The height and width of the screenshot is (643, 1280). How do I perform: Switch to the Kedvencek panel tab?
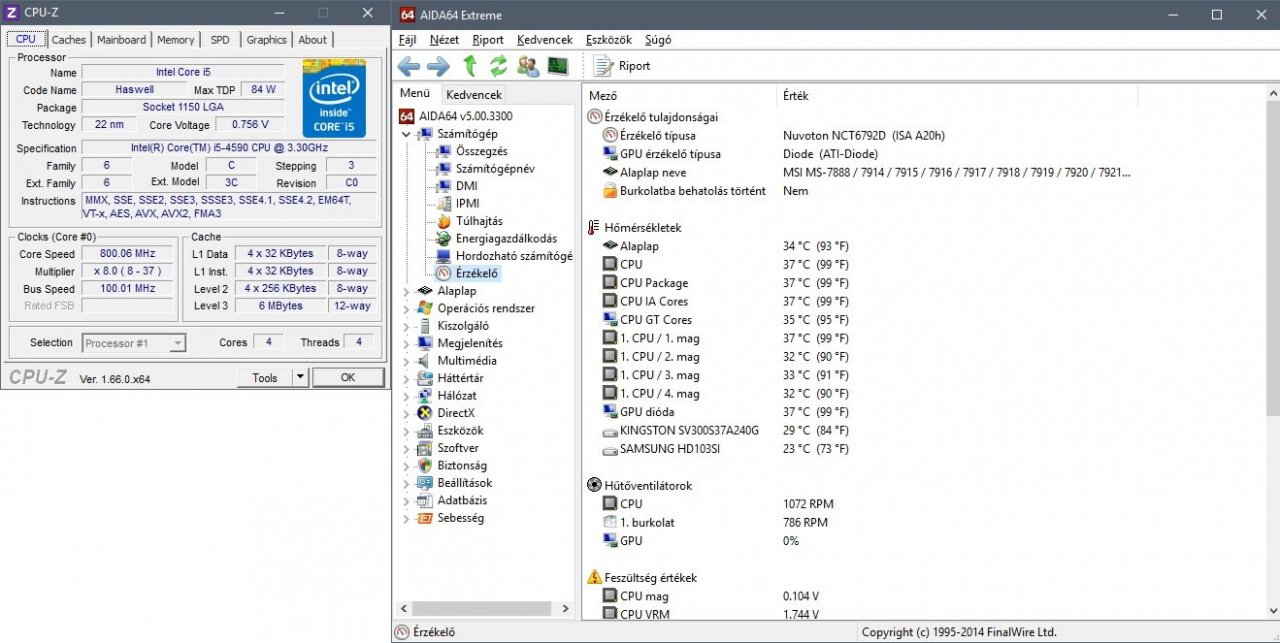(474, 95)
